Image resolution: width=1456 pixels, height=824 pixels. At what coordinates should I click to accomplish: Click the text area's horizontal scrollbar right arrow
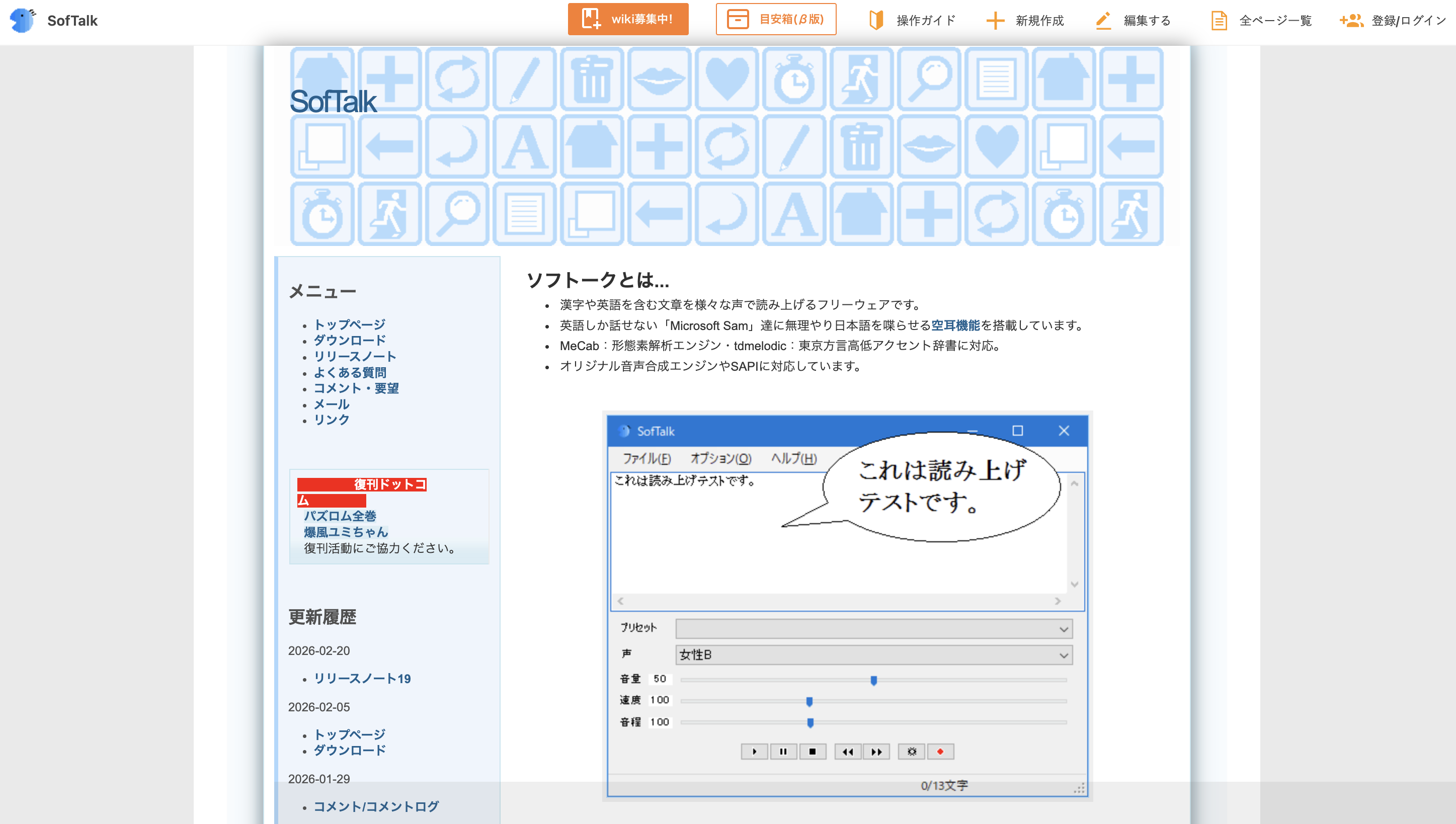pyautogui.click(x=1058, y=601)
